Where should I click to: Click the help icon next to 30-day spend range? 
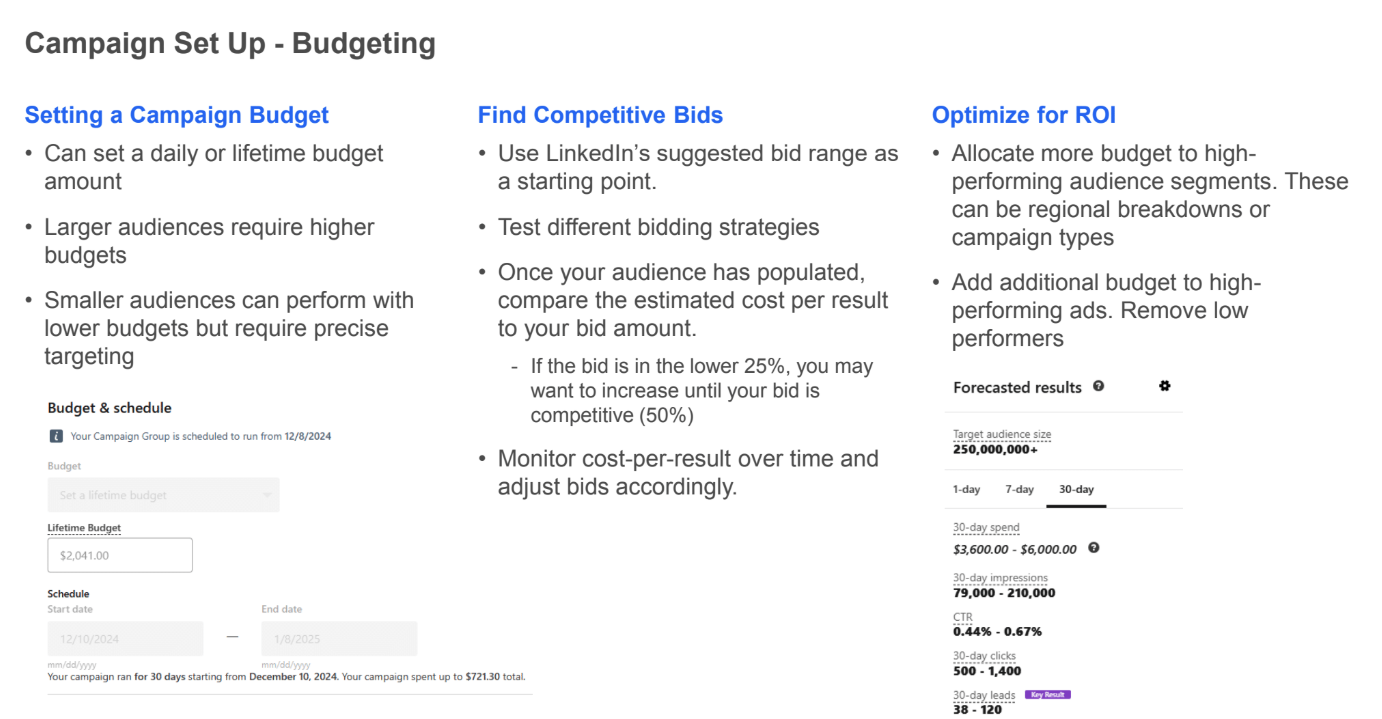[x=1094, y=548]
